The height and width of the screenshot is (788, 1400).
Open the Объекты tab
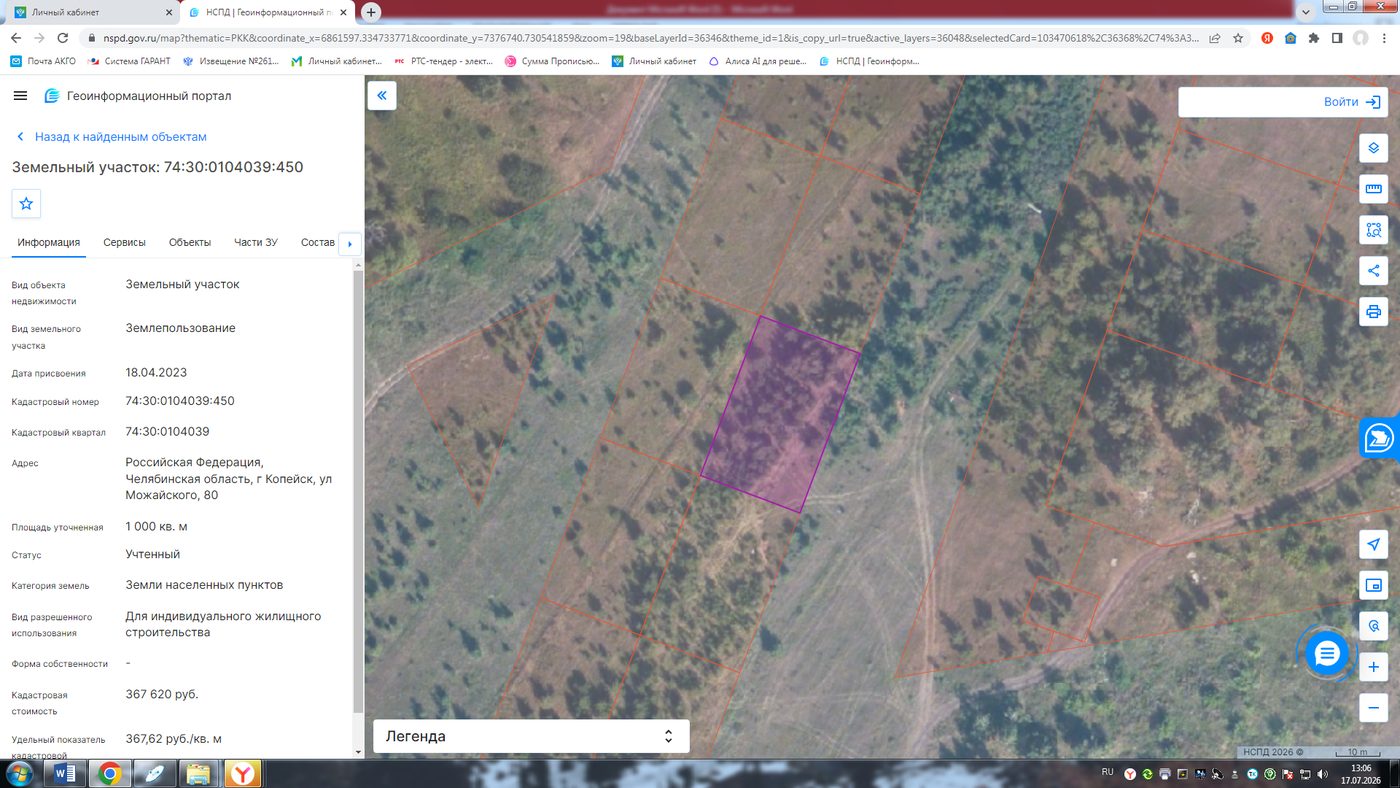pyautogui.click(x=190, y=242)
